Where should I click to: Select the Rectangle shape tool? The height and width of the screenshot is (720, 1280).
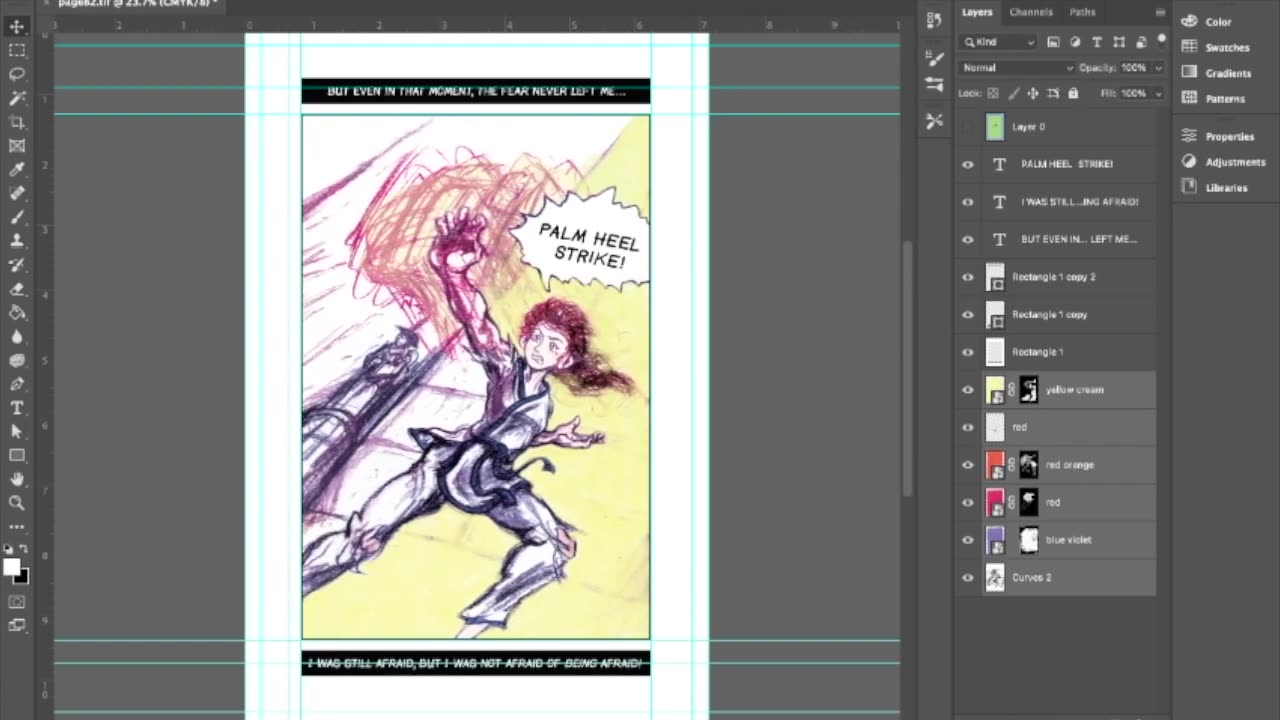tap(17, 456)
